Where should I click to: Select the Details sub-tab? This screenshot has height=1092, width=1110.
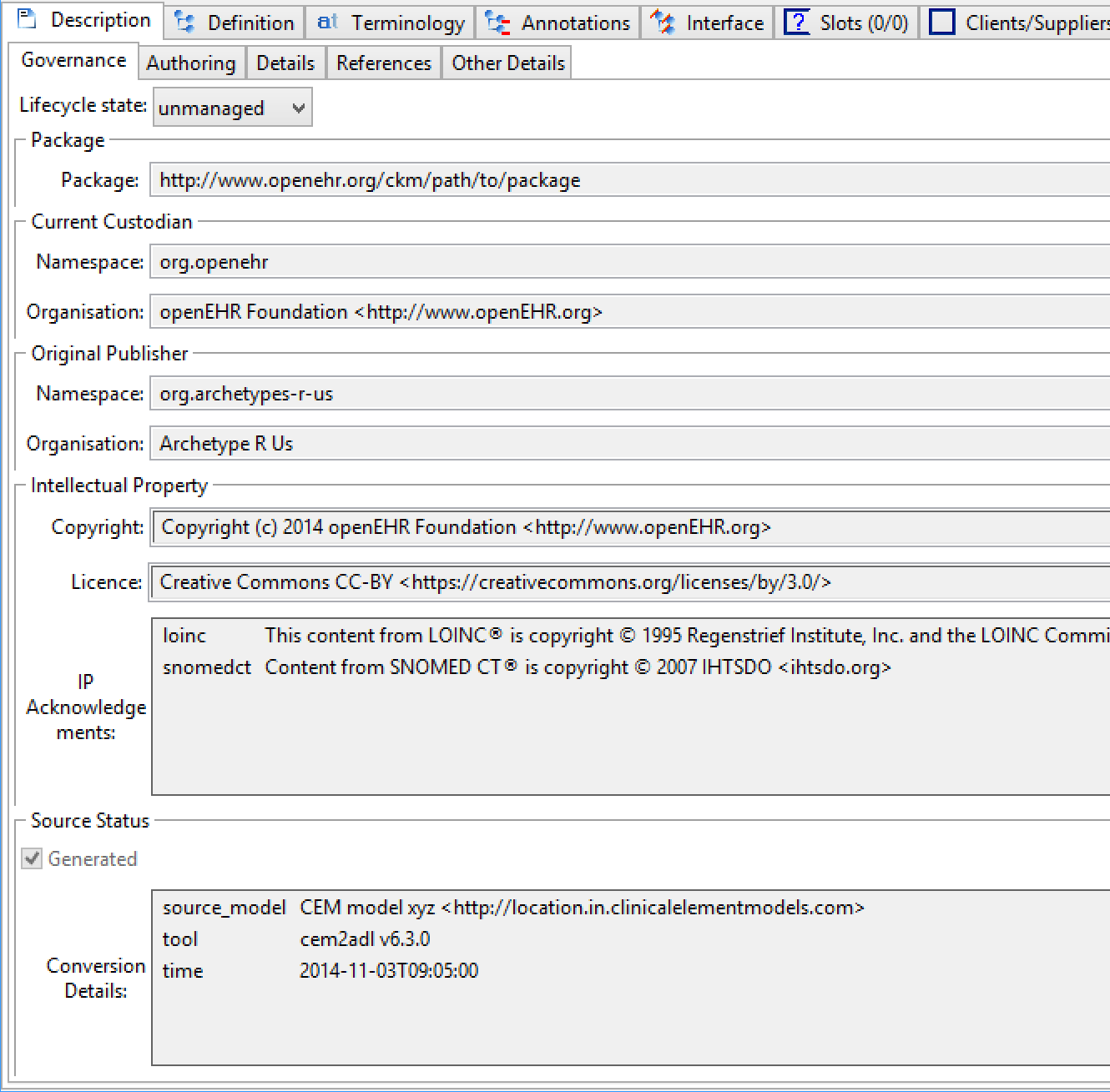pyautogui.click(x=285, y=63)
